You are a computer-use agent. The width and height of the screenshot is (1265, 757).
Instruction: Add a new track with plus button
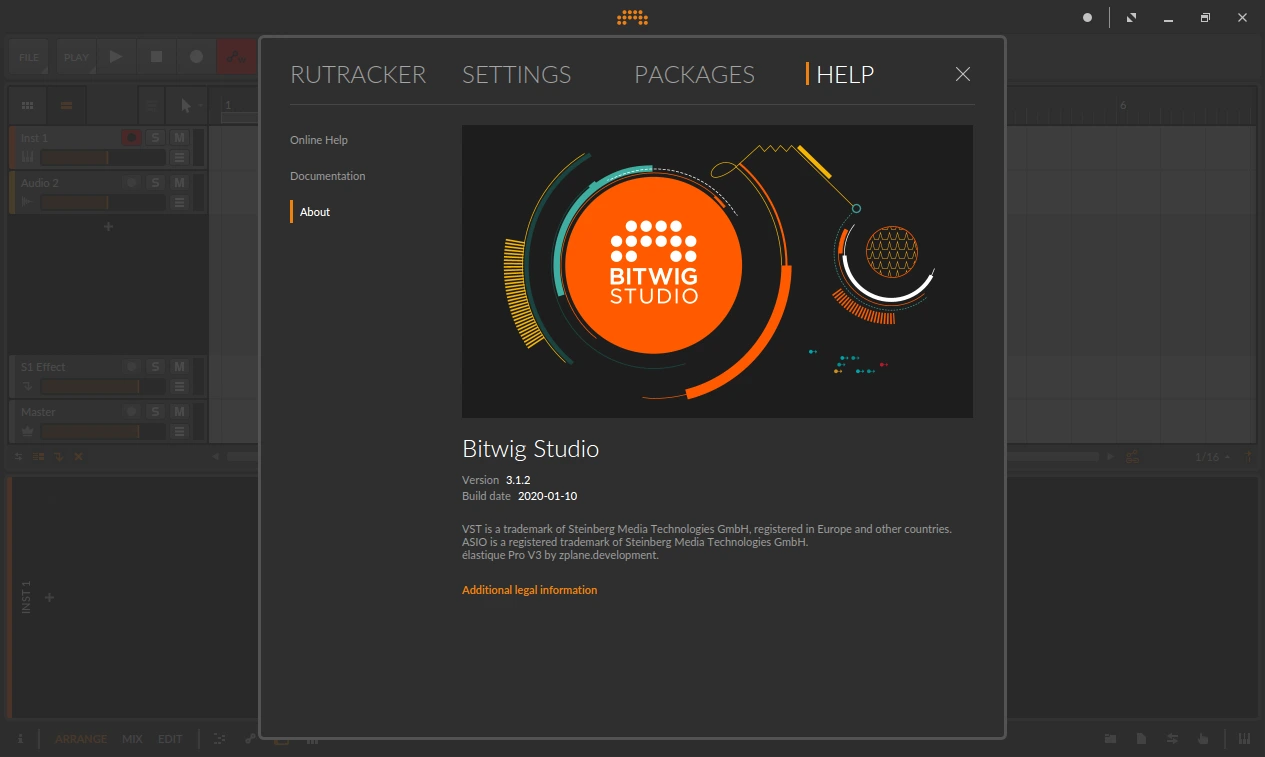point(109,227)
